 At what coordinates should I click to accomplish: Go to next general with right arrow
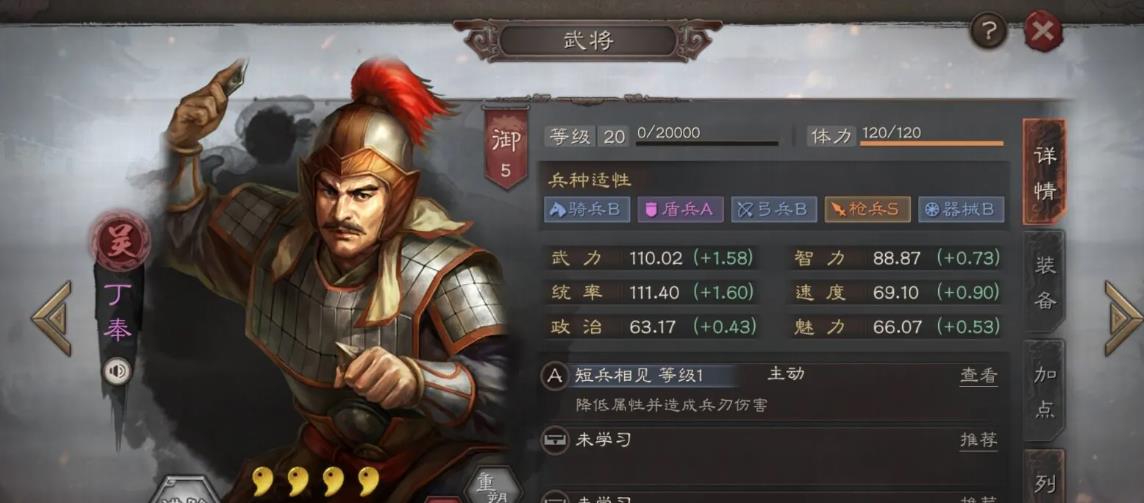1124,318
